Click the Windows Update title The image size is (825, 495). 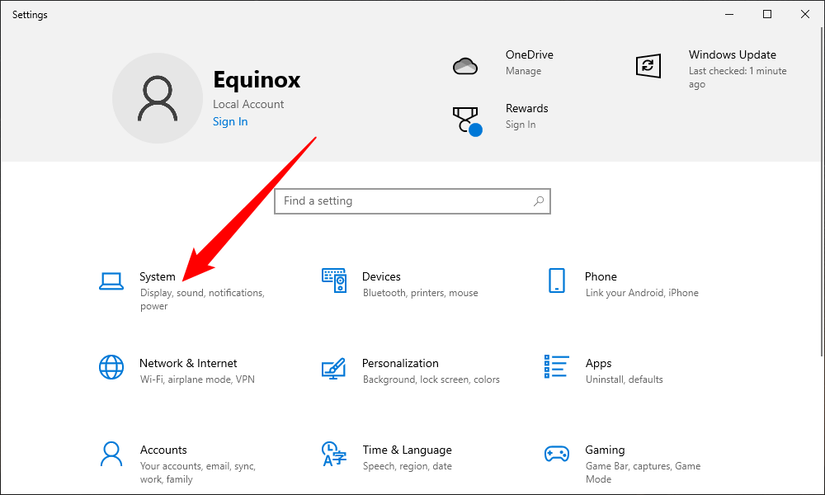click(732, 55)
